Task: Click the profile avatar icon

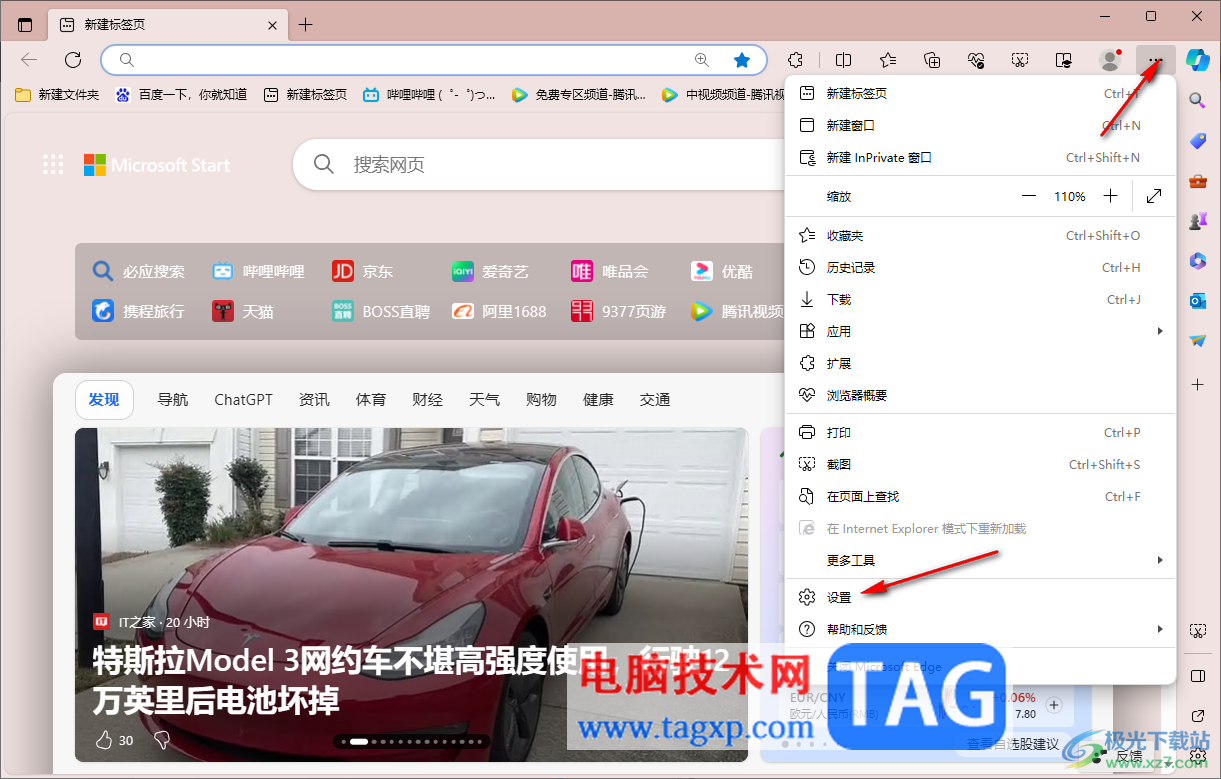Action: click(x=1109, y=60)
